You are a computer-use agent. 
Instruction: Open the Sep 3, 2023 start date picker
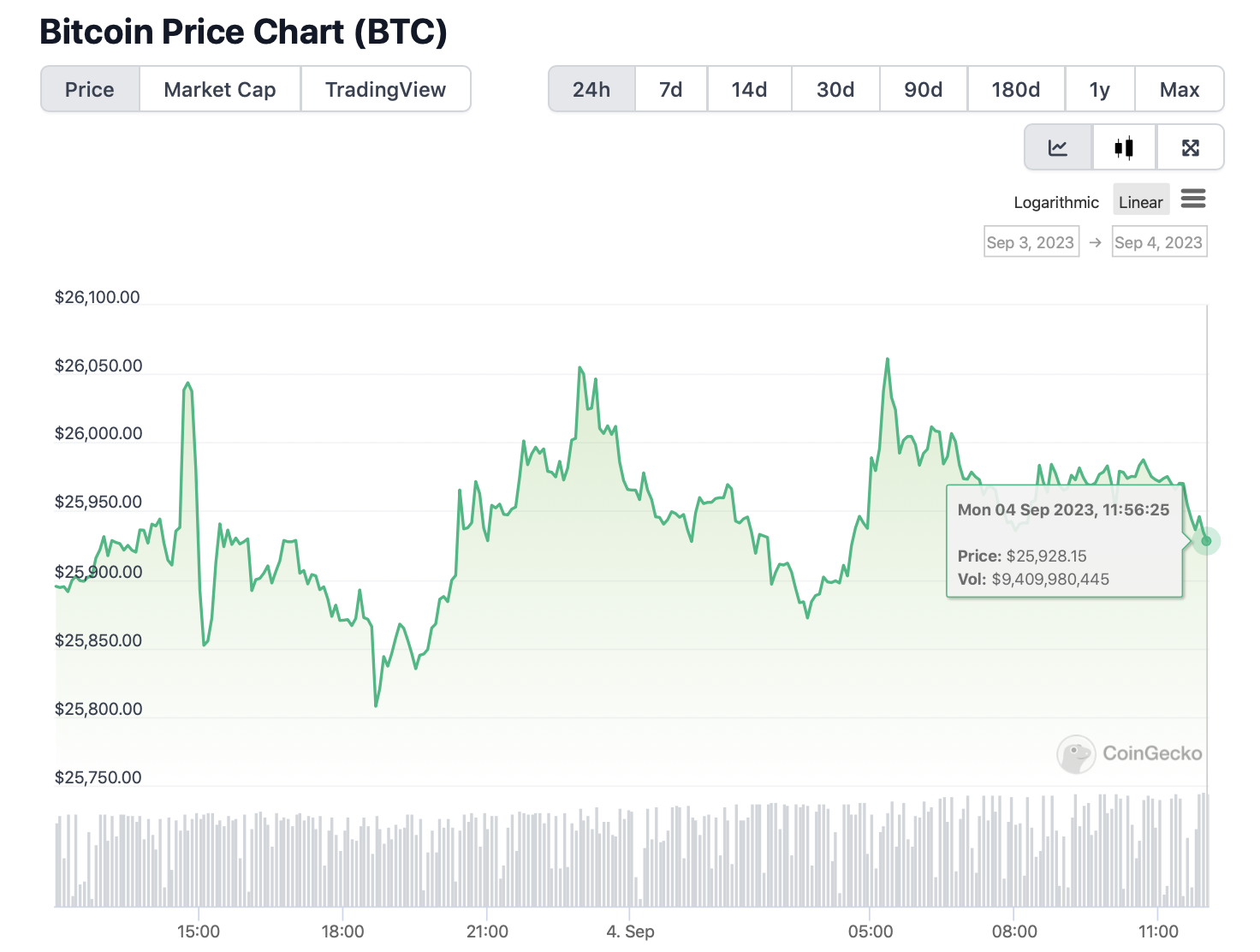1031,242
